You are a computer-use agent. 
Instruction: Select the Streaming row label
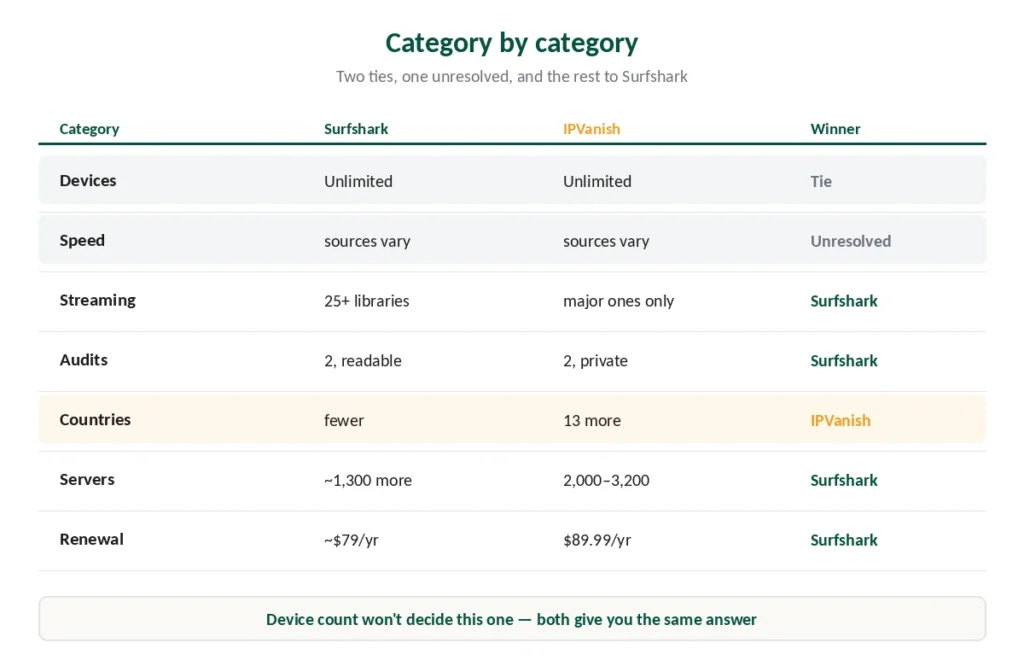(x=97, y=300)
